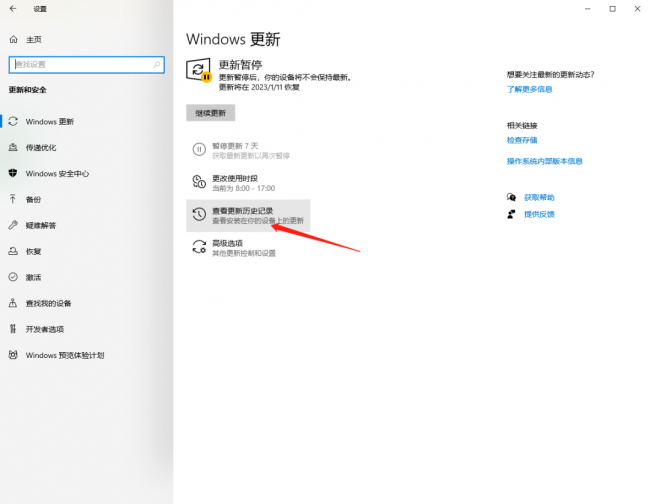Click the 恢复 recovery icon

point(13,251)
